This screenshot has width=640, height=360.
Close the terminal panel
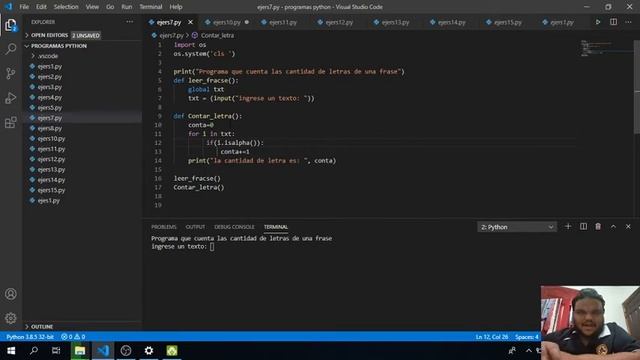[628, 227]
